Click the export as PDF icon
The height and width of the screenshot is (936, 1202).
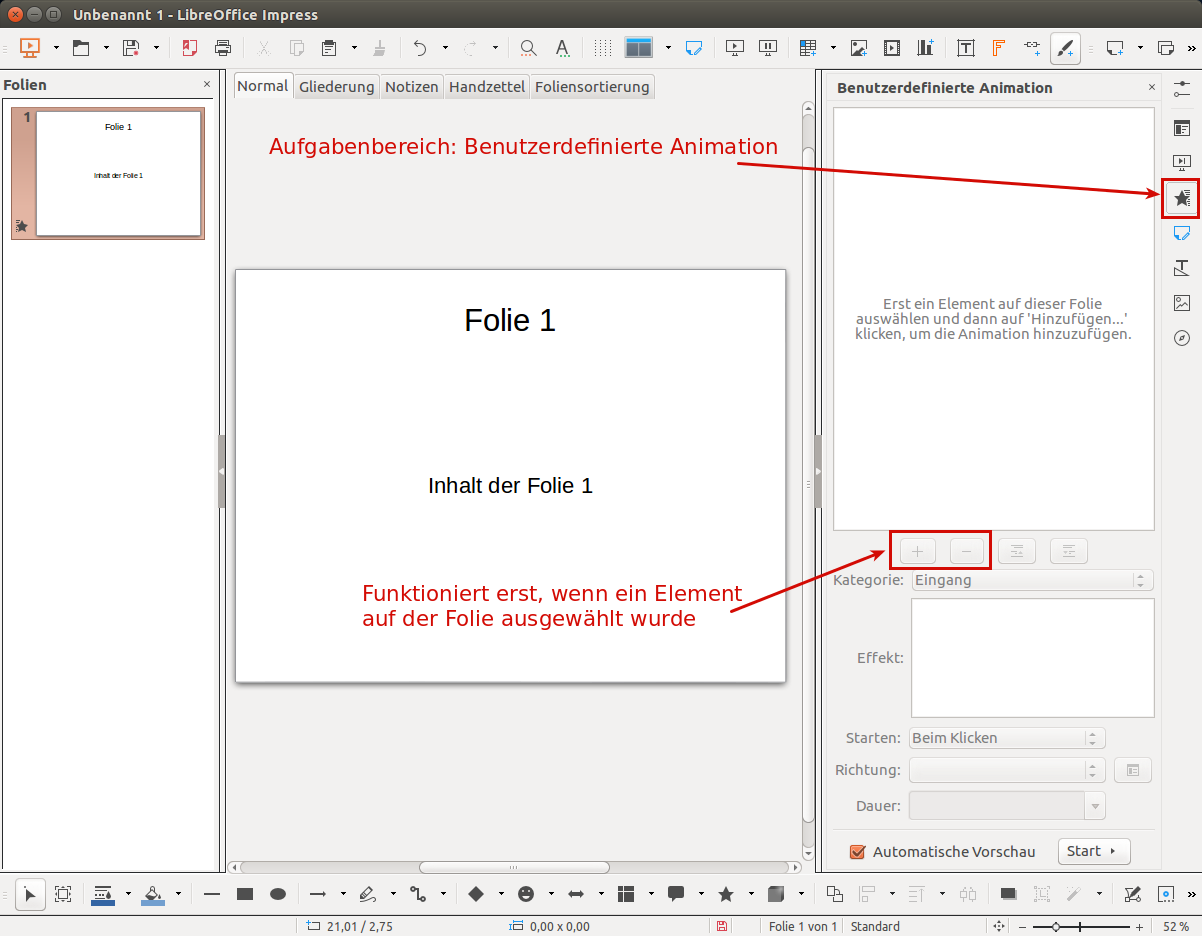coord(189,48)
